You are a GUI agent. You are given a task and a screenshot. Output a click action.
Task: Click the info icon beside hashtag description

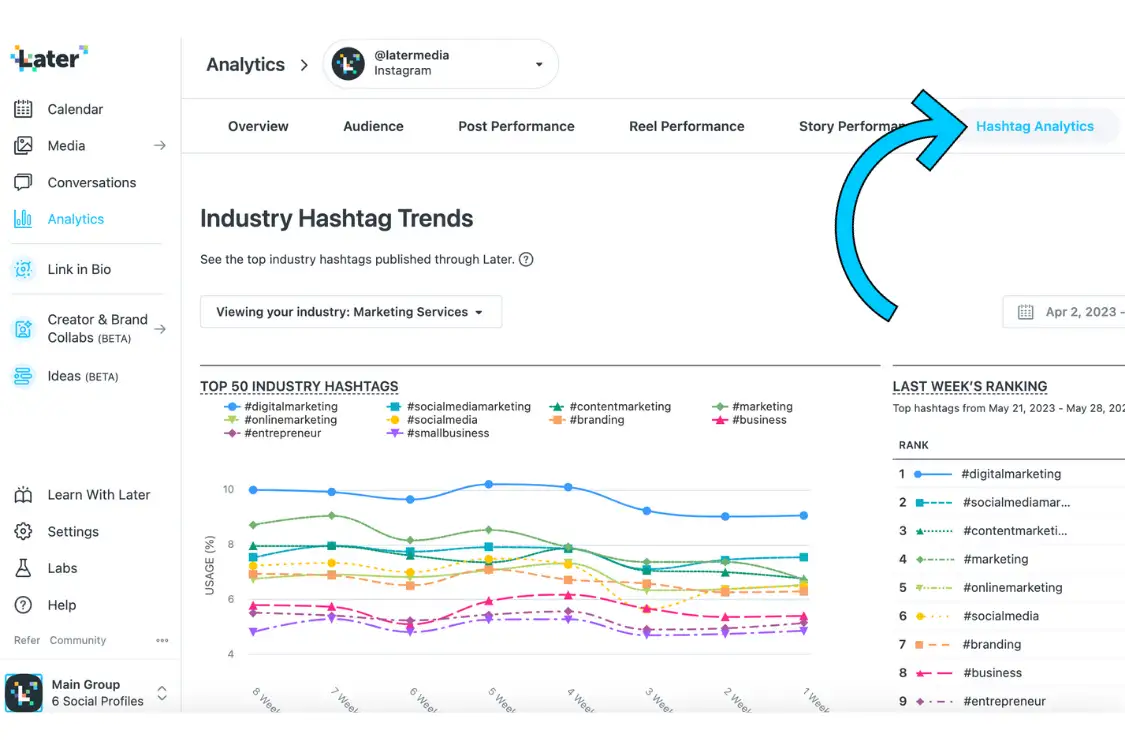[x=526, y=260]
